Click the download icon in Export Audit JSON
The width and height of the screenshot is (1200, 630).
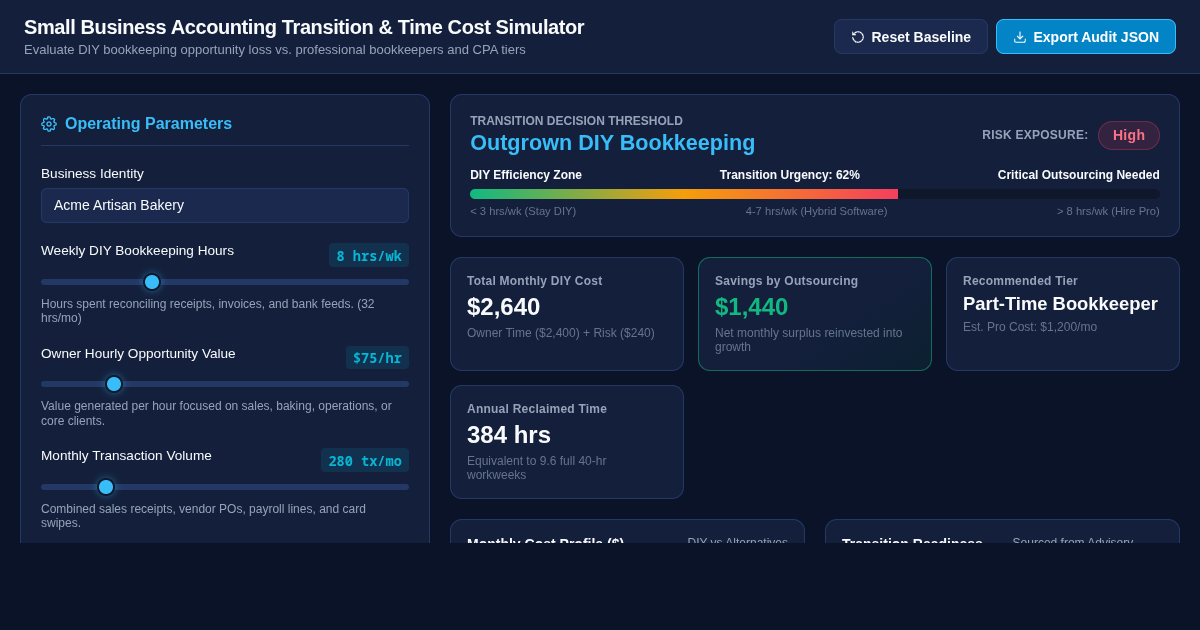point(1020,37)
